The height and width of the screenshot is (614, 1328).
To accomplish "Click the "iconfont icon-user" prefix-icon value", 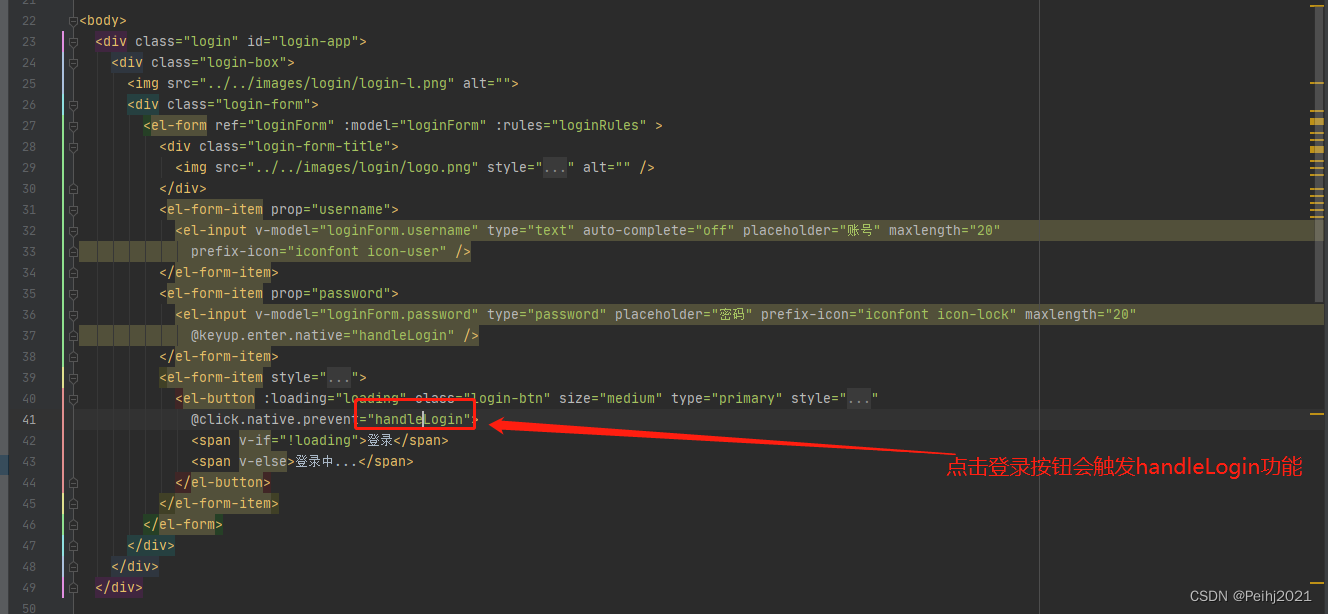I will (367, 252).
